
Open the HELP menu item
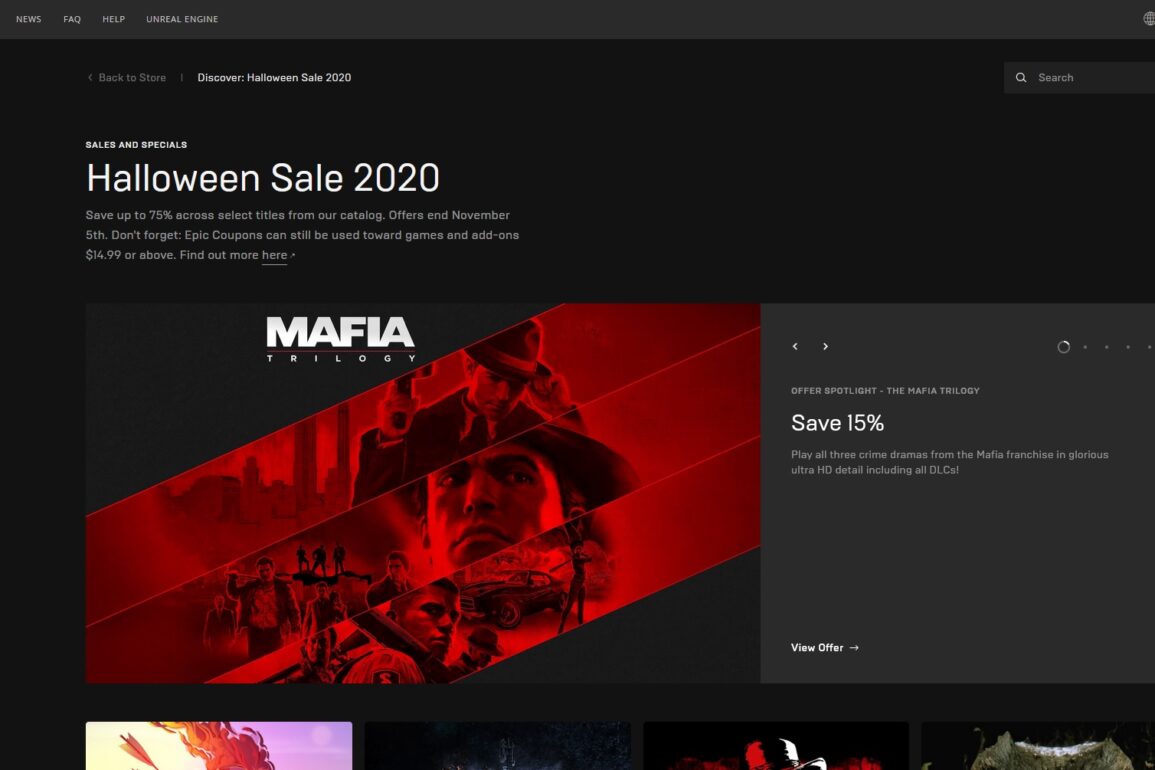coord(113,19)
